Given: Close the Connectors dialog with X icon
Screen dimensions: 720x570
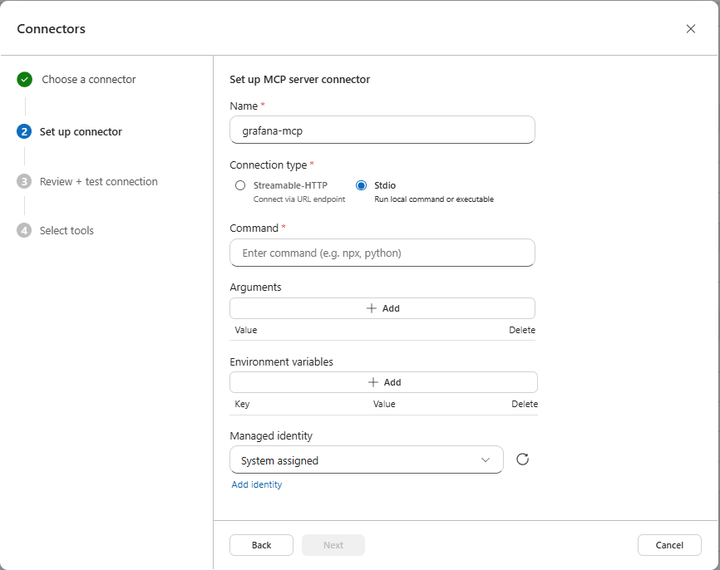Looking at the screenshot, I should 690,29.
